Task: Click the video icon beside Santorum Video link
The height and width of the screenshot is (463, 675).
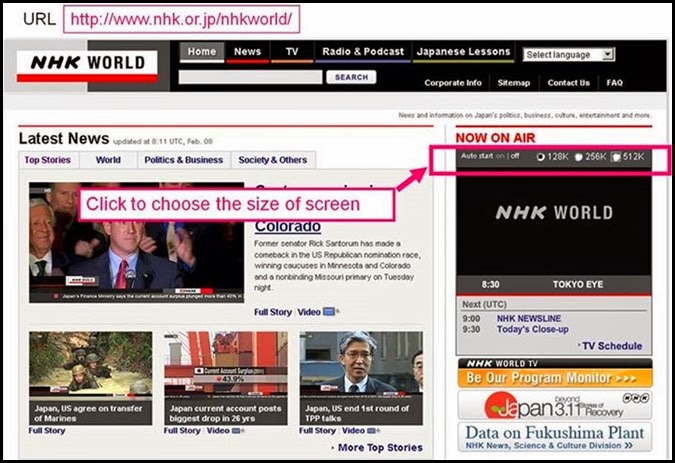Action: [330, 312]
